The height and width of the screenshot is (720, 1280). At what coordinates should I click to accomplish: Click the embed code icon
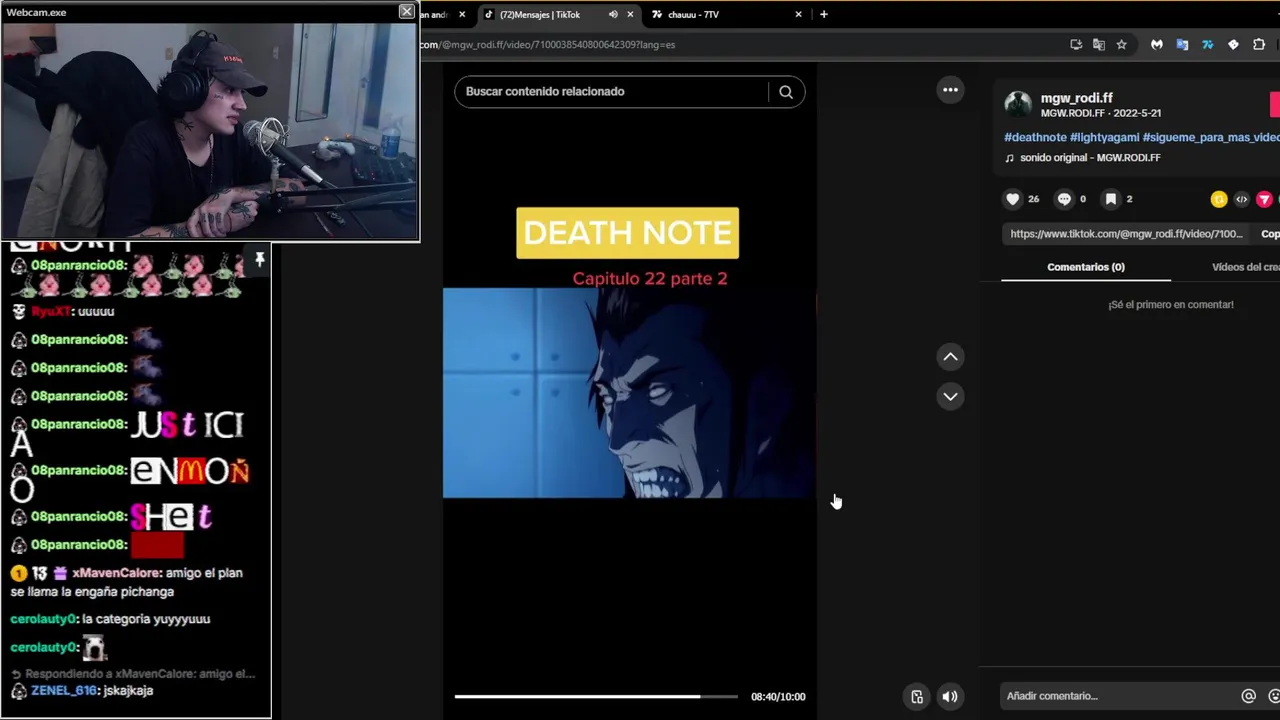pos(1241,199)
